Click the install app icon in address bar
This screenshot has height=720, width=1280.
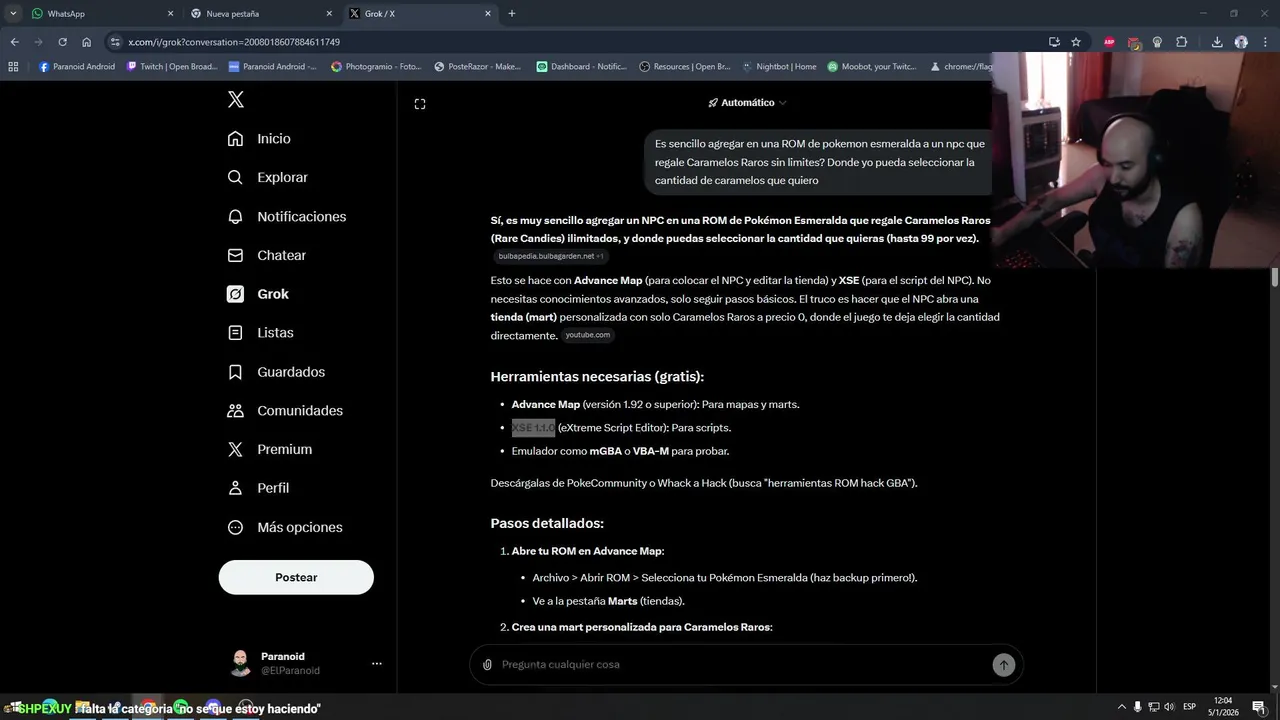point(1054,42)
